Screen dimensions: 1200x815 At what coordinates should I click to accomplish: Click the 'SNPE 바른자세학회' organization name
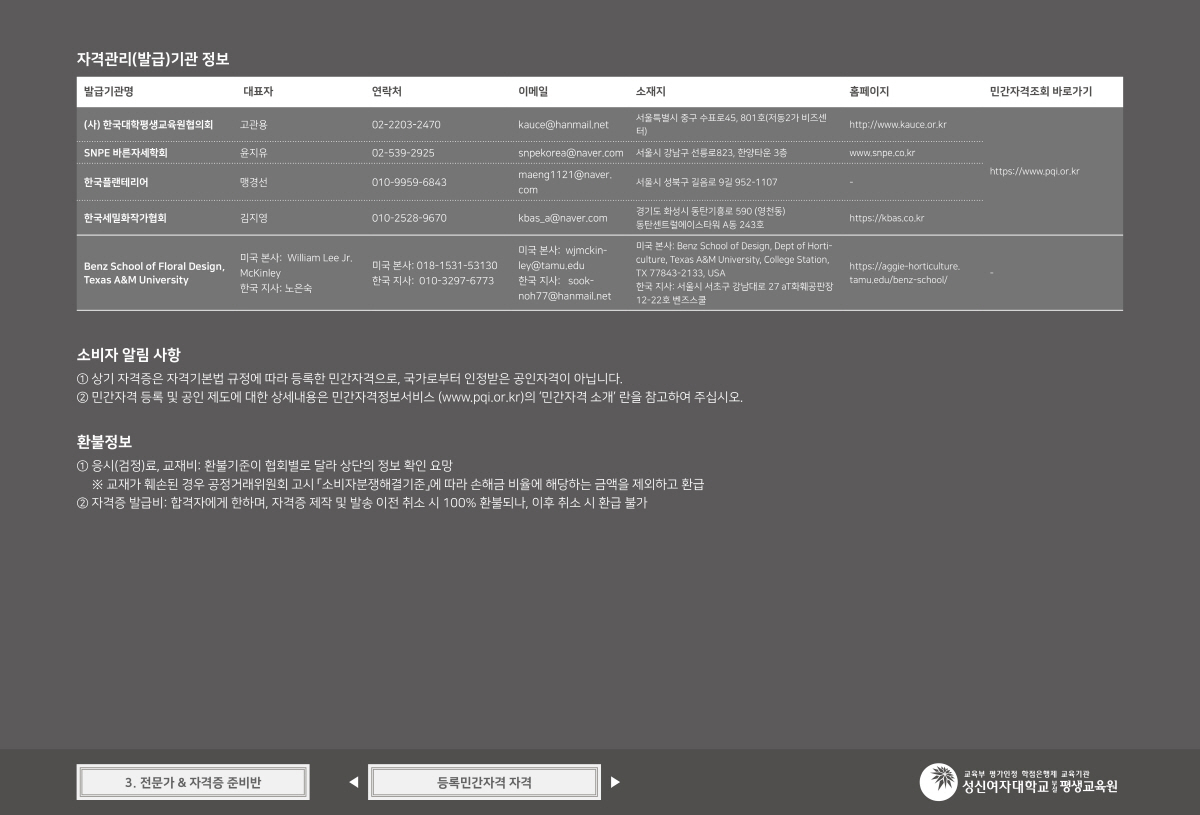pos(126,153)
